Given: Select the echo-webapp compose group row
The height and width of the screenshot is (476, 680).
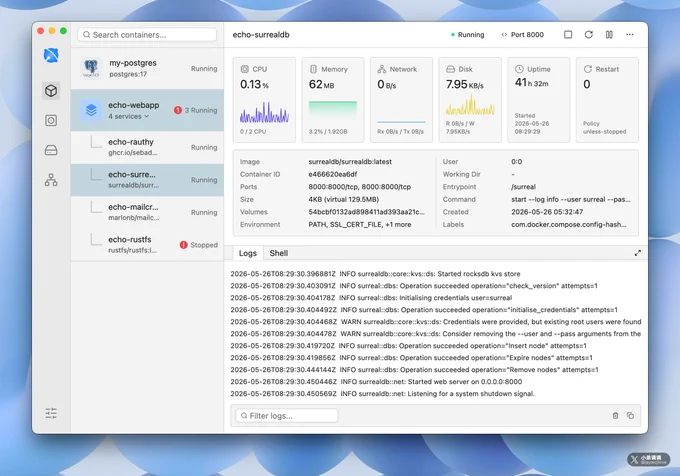Looking at the screenshot, I should (147, 110).
